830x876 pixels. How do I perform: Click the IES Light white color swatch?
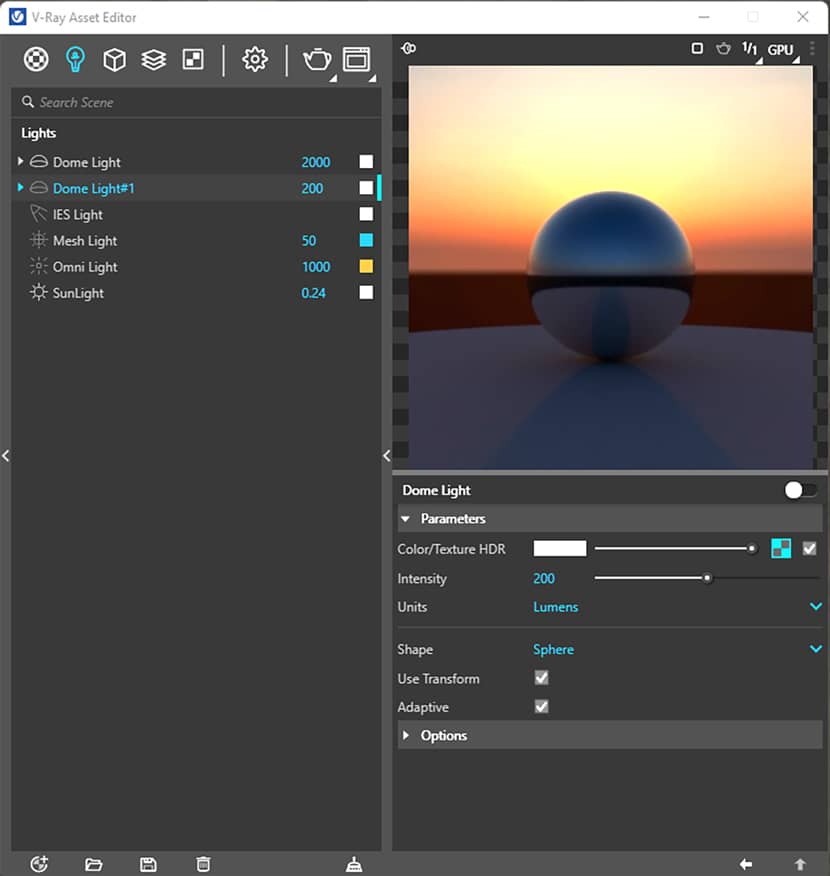point(366,214)
